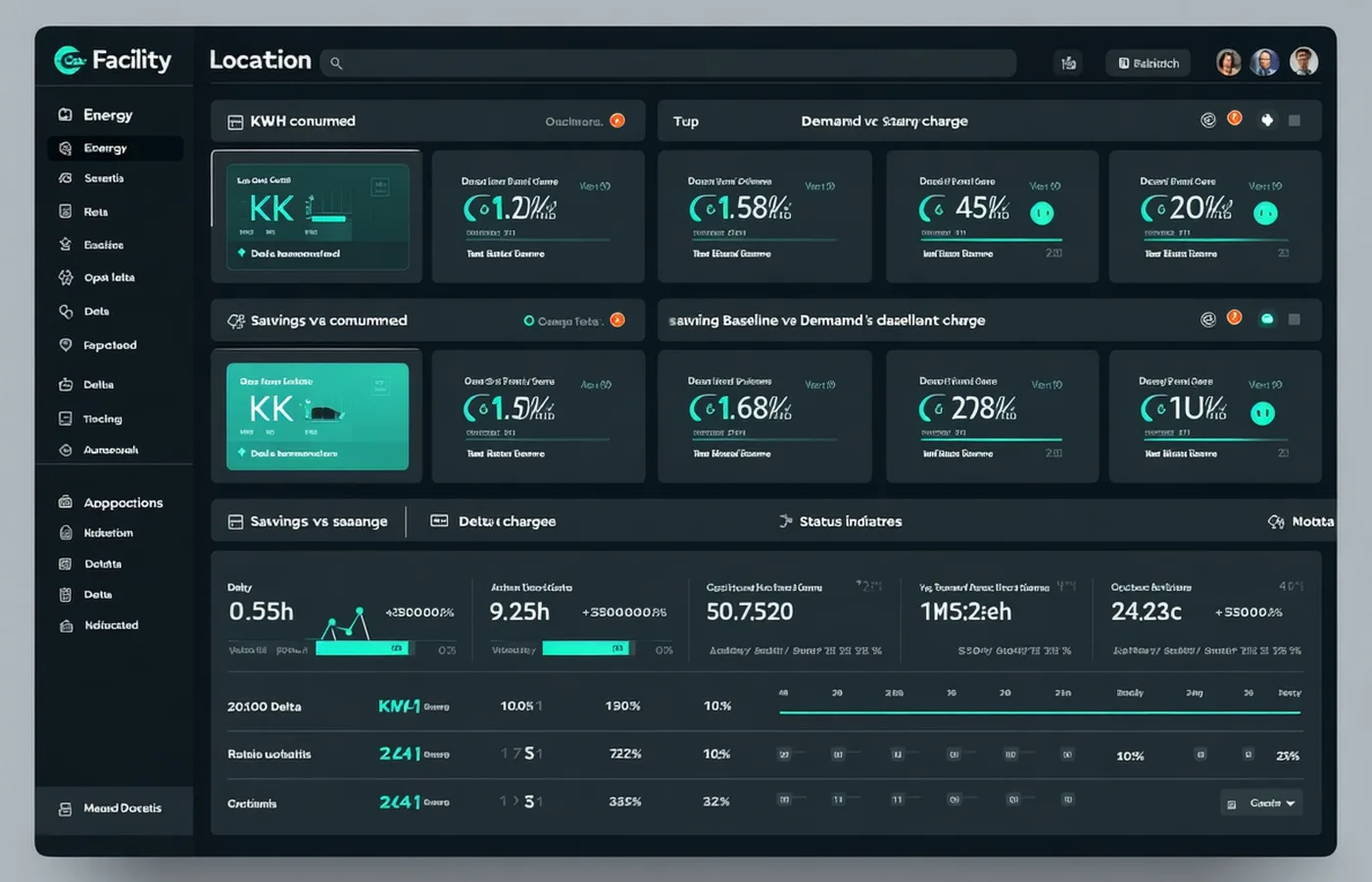The width and height of the screenshot is (1372, 882).
Task: Open the dark KK card under KWH conumed
Action: [318, 217]
